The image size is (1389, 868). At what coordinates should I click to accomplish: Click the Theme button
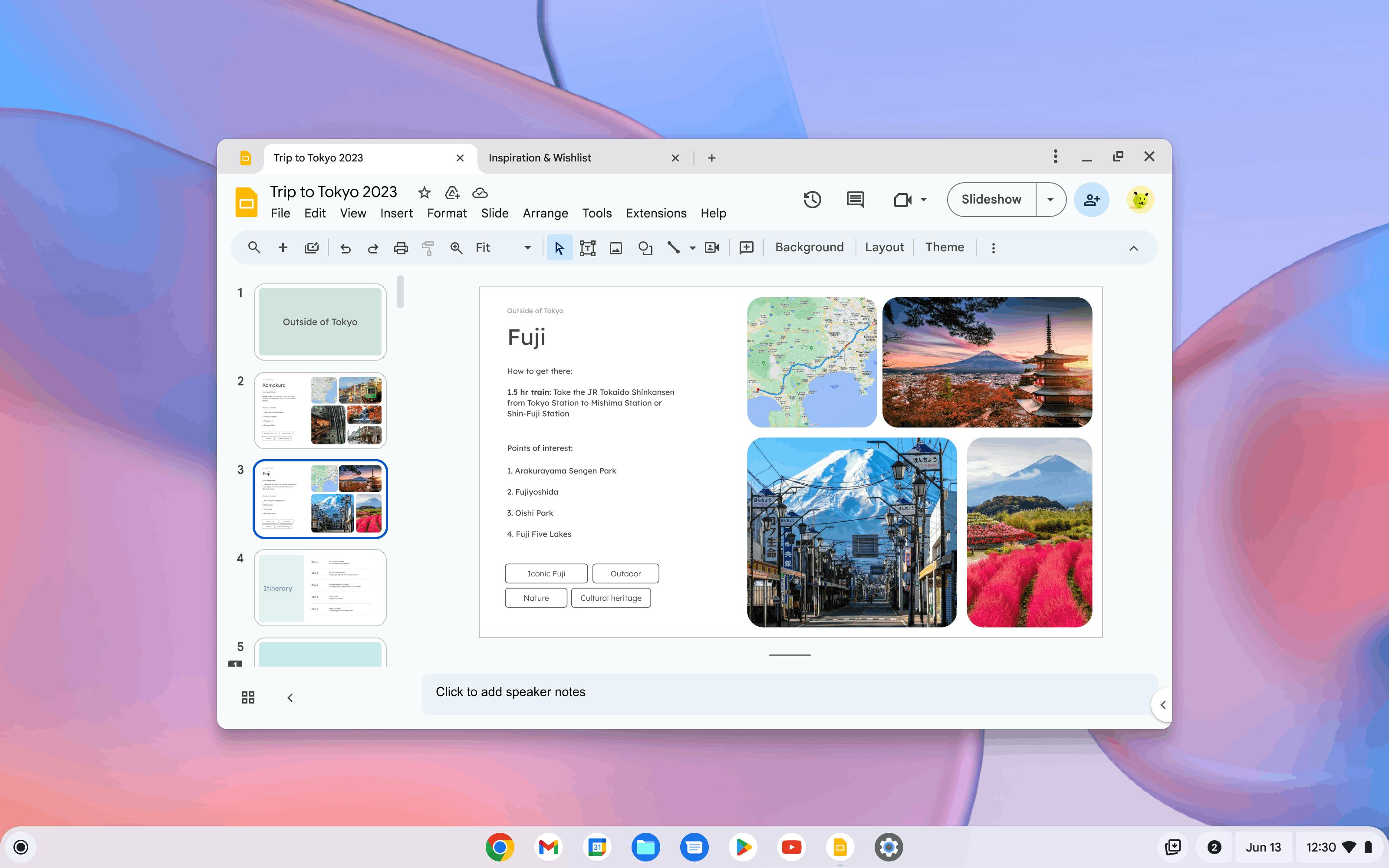tap(944, 247)
